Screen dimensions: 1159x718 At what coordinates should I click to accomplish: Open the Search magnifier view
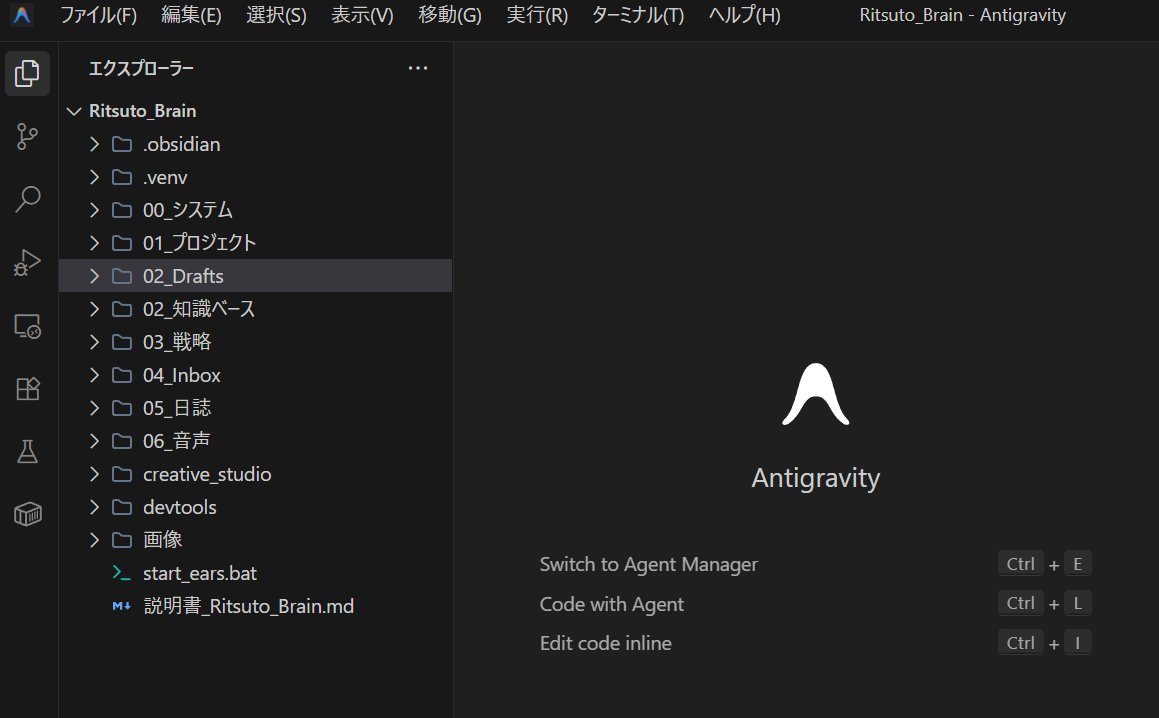click(27, 199)
